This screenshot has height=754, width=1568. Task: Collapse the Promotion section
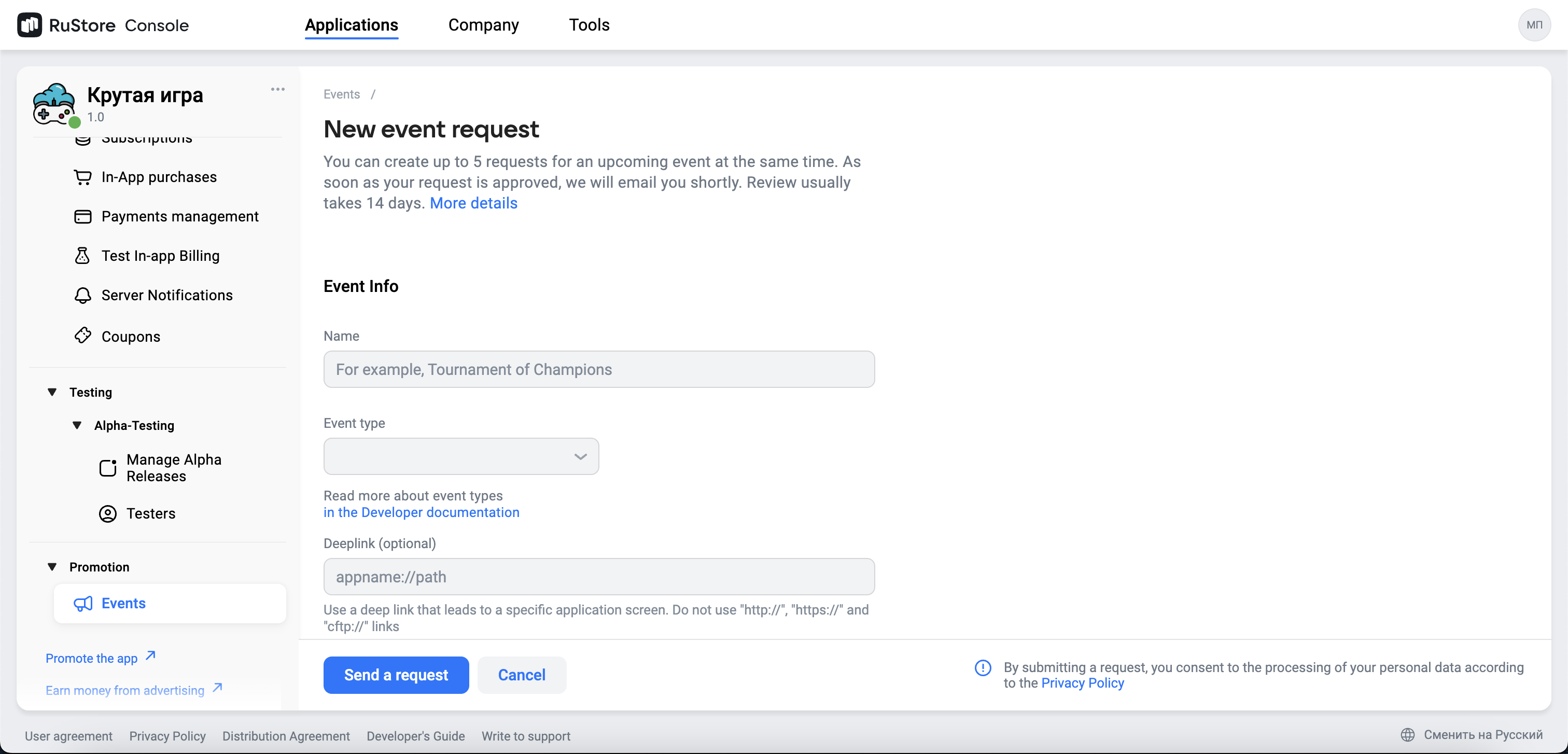pyautogui.click(x=52, y=567)
